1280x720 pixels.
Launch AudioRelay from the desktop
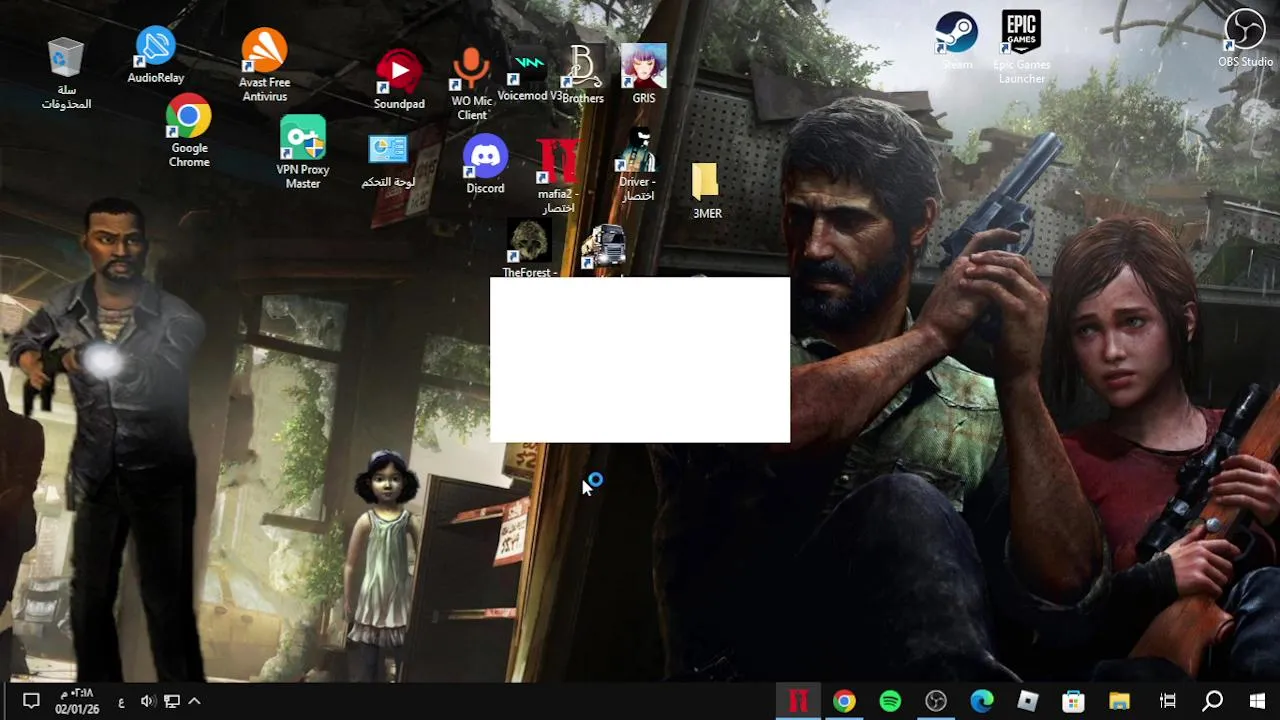pos(155,56)
